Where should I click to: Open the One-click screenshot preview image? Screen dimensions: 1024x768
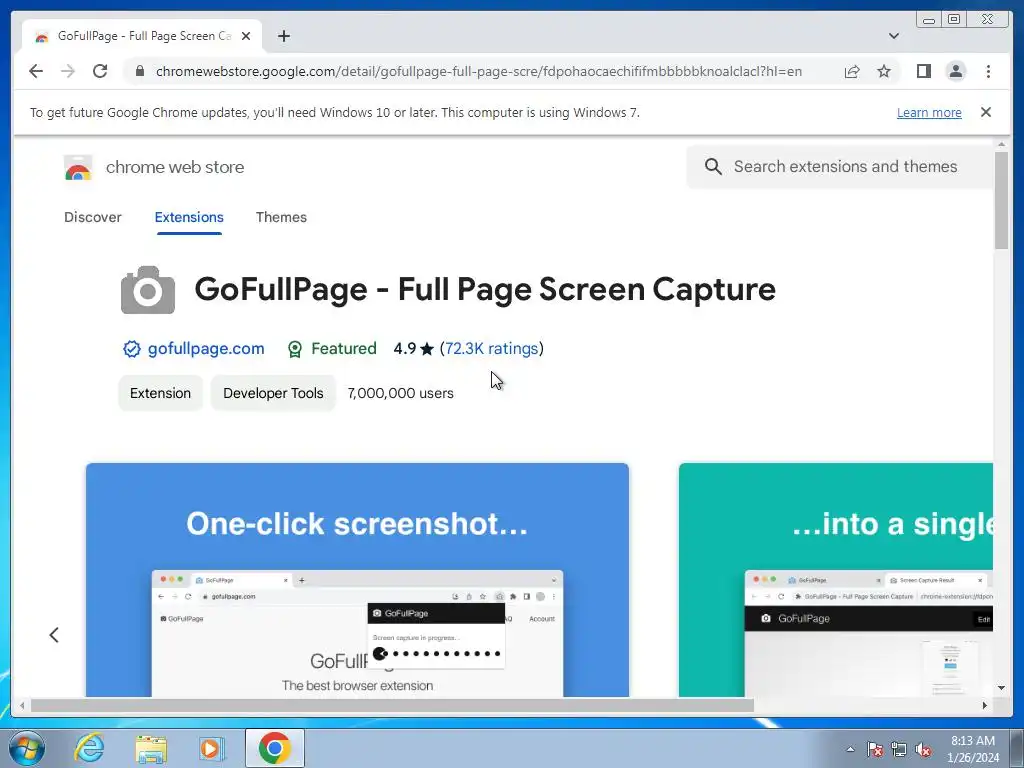[x=357, y=580]
